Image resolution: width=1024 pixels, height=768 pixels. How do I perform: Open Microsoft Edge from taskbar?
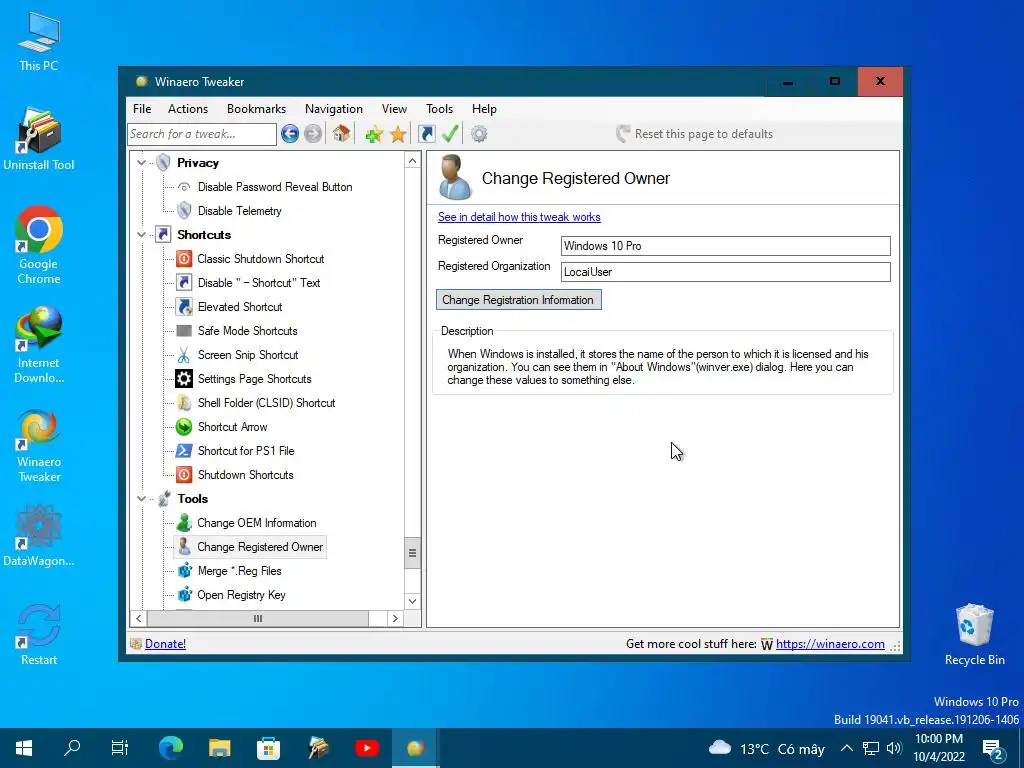pos(171,748)
